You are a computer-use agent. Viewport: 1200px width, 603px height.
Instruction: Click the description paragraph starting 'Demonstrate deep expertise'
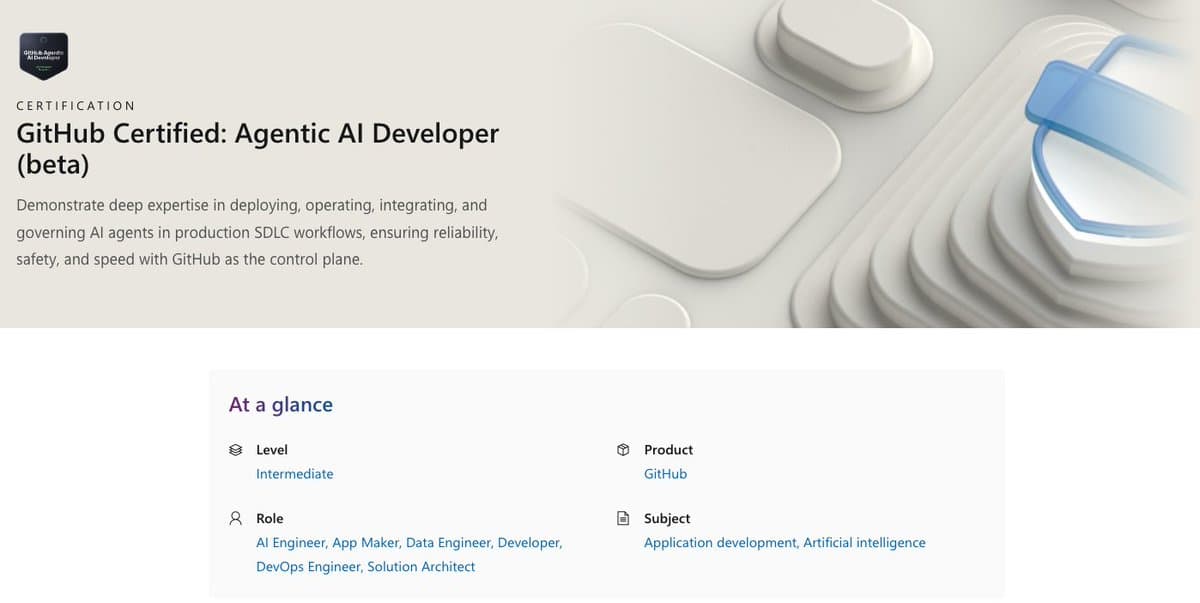coord(257,232)
